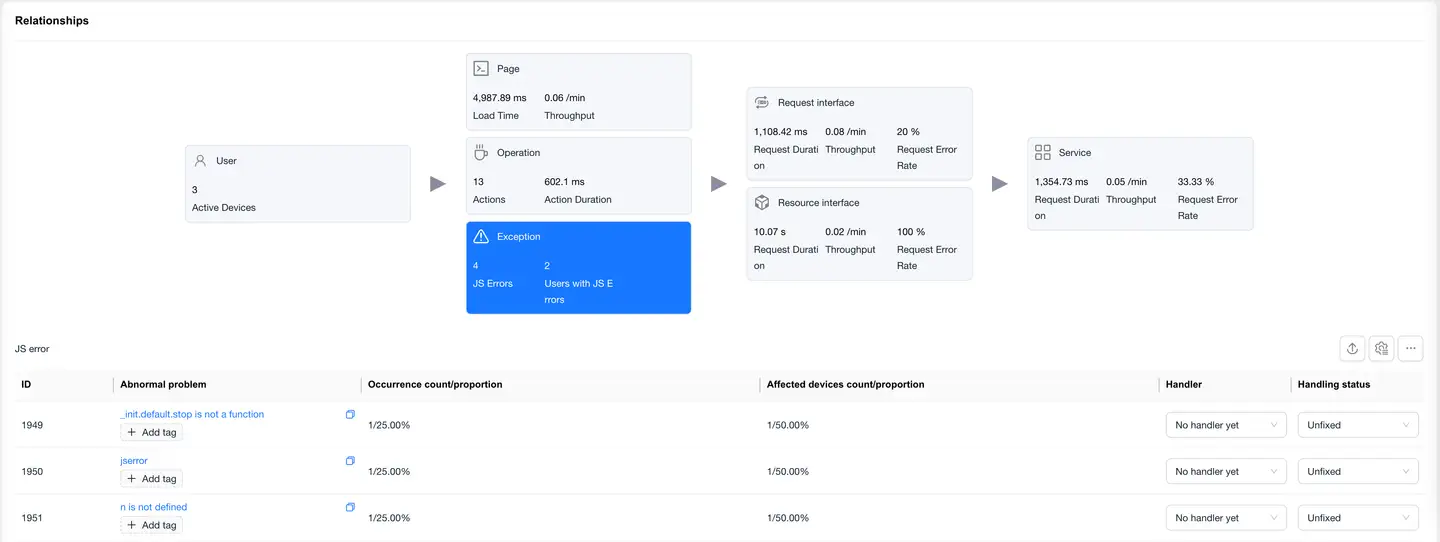Viewport: 1440px width, 542px height.
Task: Add tag to error 1949
Action: (x=152, y=433)
